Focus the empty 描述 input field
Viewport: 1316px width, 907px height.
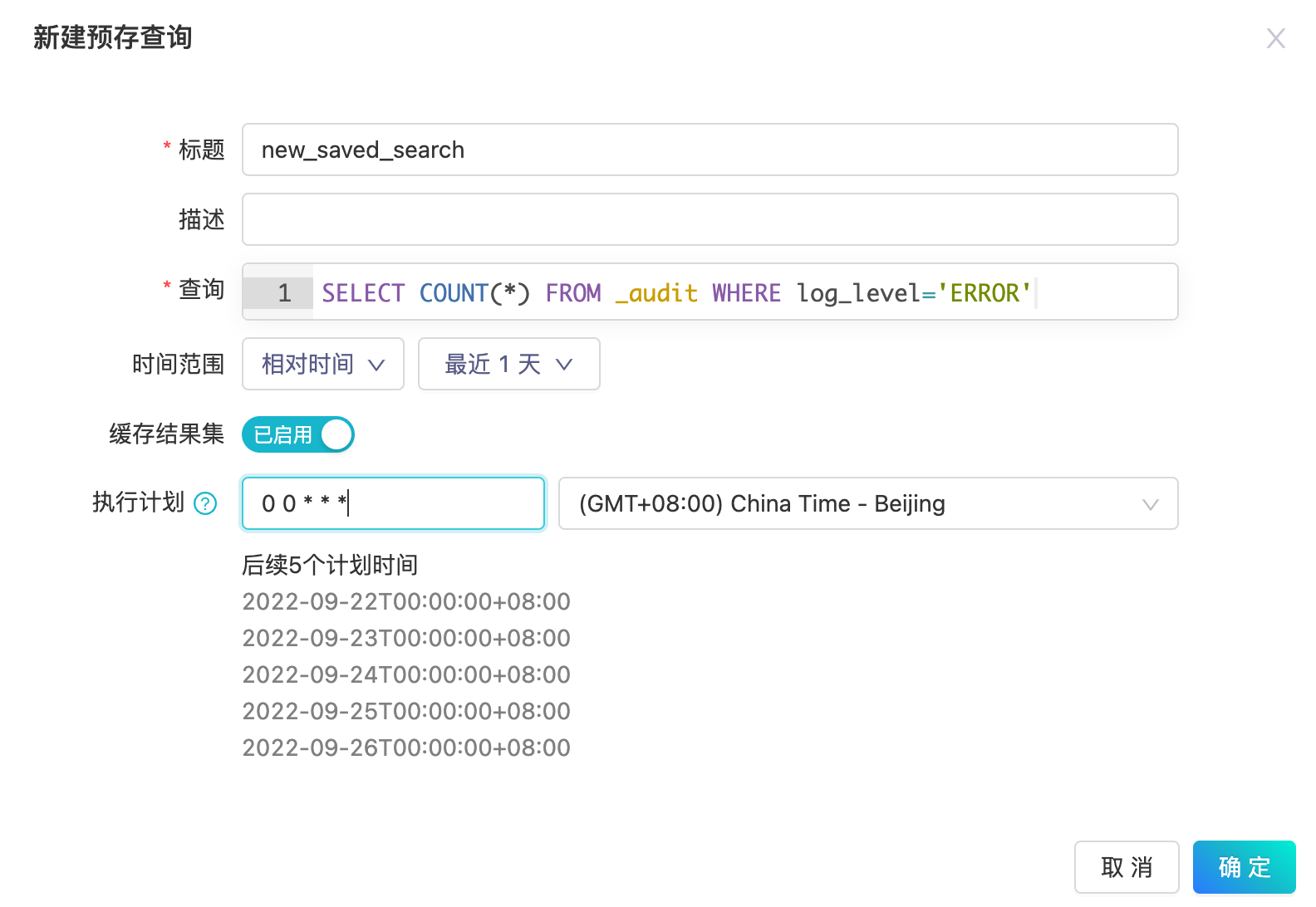coord(710,219)
